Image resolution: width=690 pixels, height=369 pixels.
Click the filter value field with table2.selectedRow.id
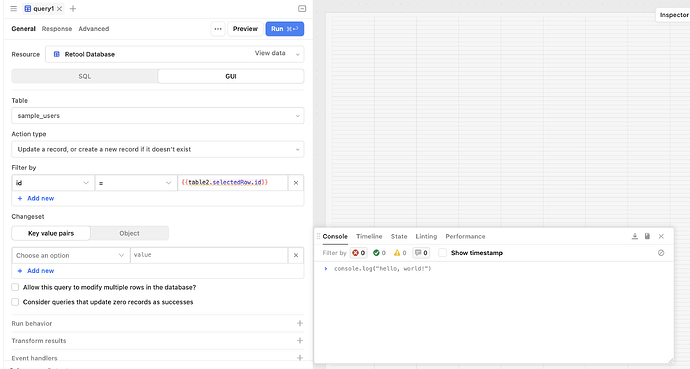tap(233, 183)
